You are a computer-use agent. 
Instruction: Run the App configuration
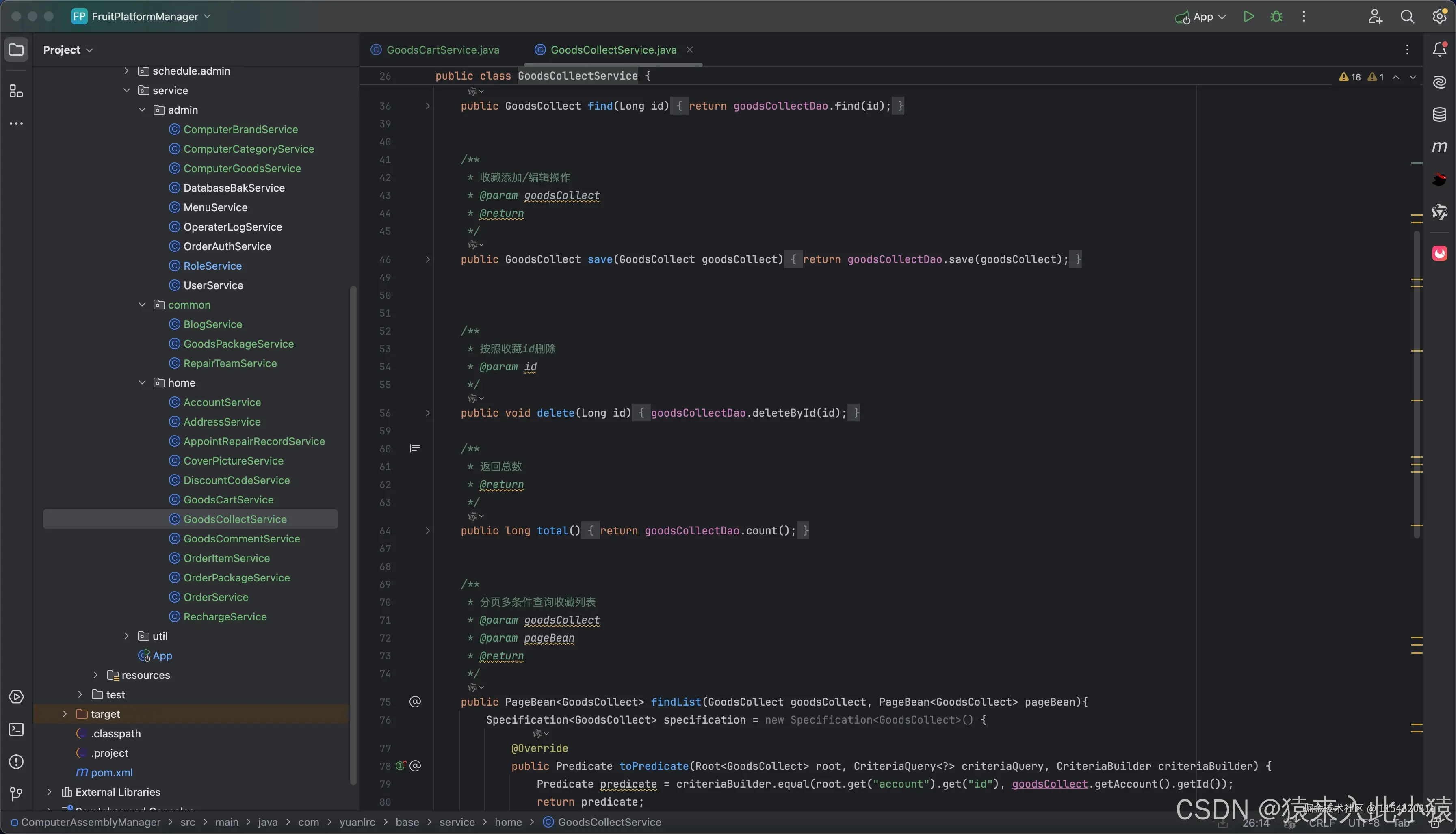click(x=1248, y=17)
